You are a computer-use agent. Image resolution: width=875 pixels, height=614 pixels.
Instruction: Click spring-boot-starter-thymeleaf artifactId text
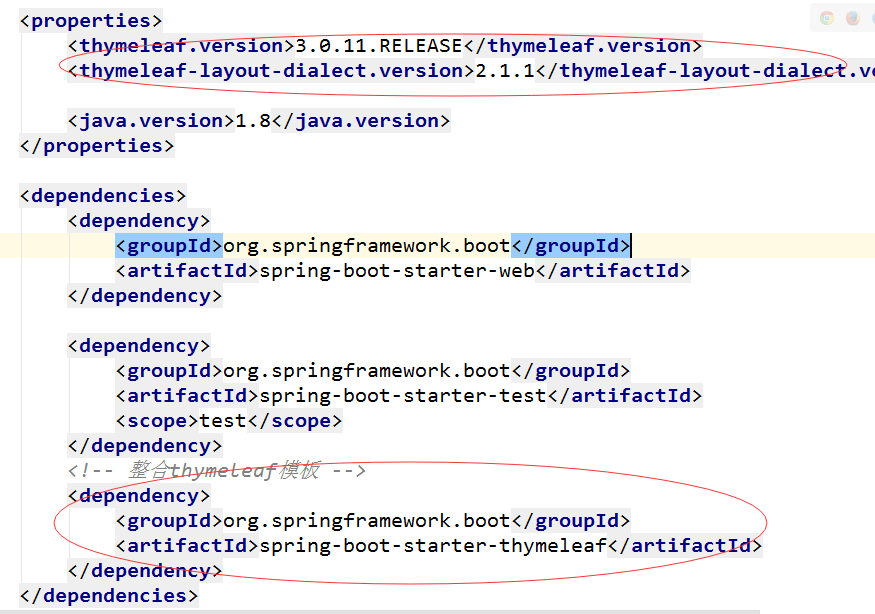tap(433, 546)
